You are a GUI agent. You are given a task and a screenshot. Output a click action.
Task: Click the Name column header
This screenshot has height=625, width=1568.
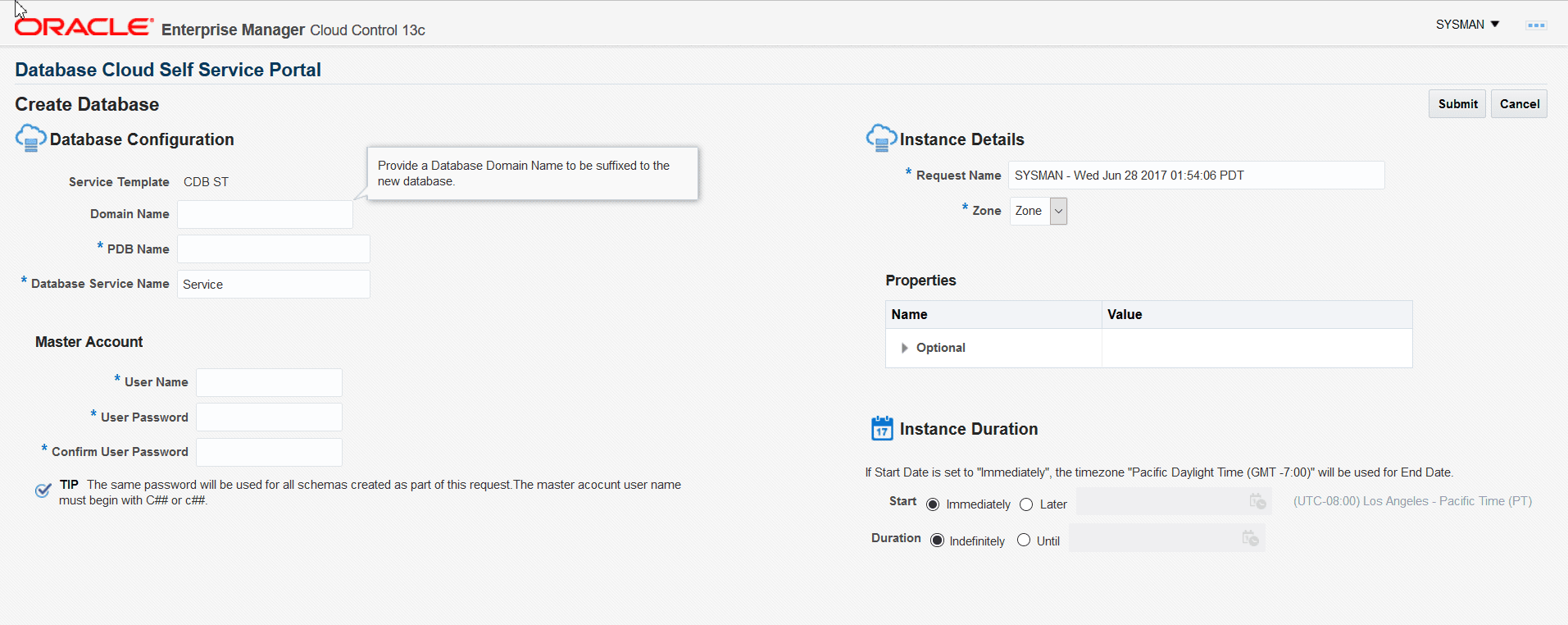[993, 315]
